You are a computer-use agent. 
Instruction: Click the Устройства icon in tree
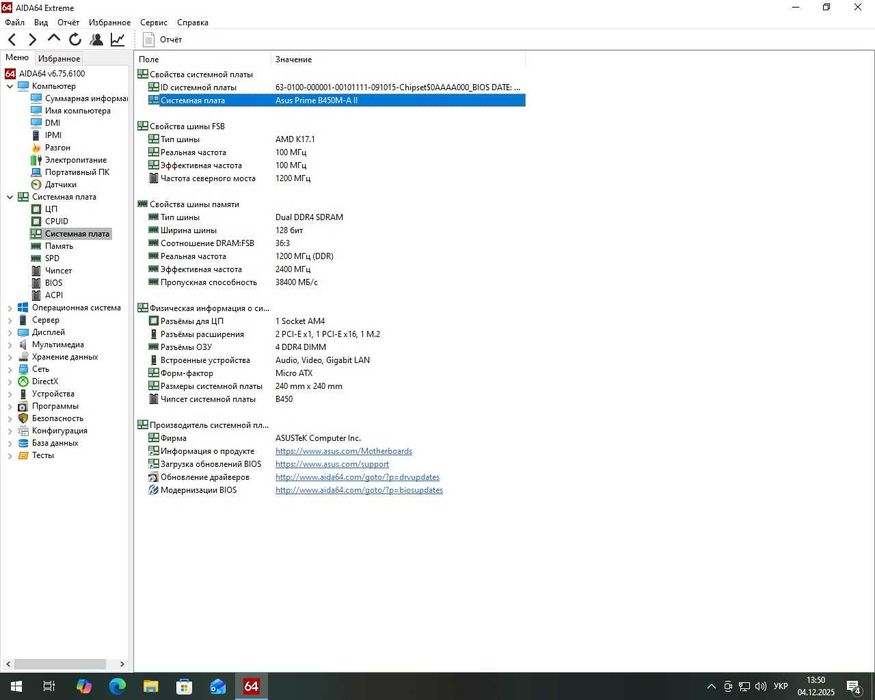point(23,394)
